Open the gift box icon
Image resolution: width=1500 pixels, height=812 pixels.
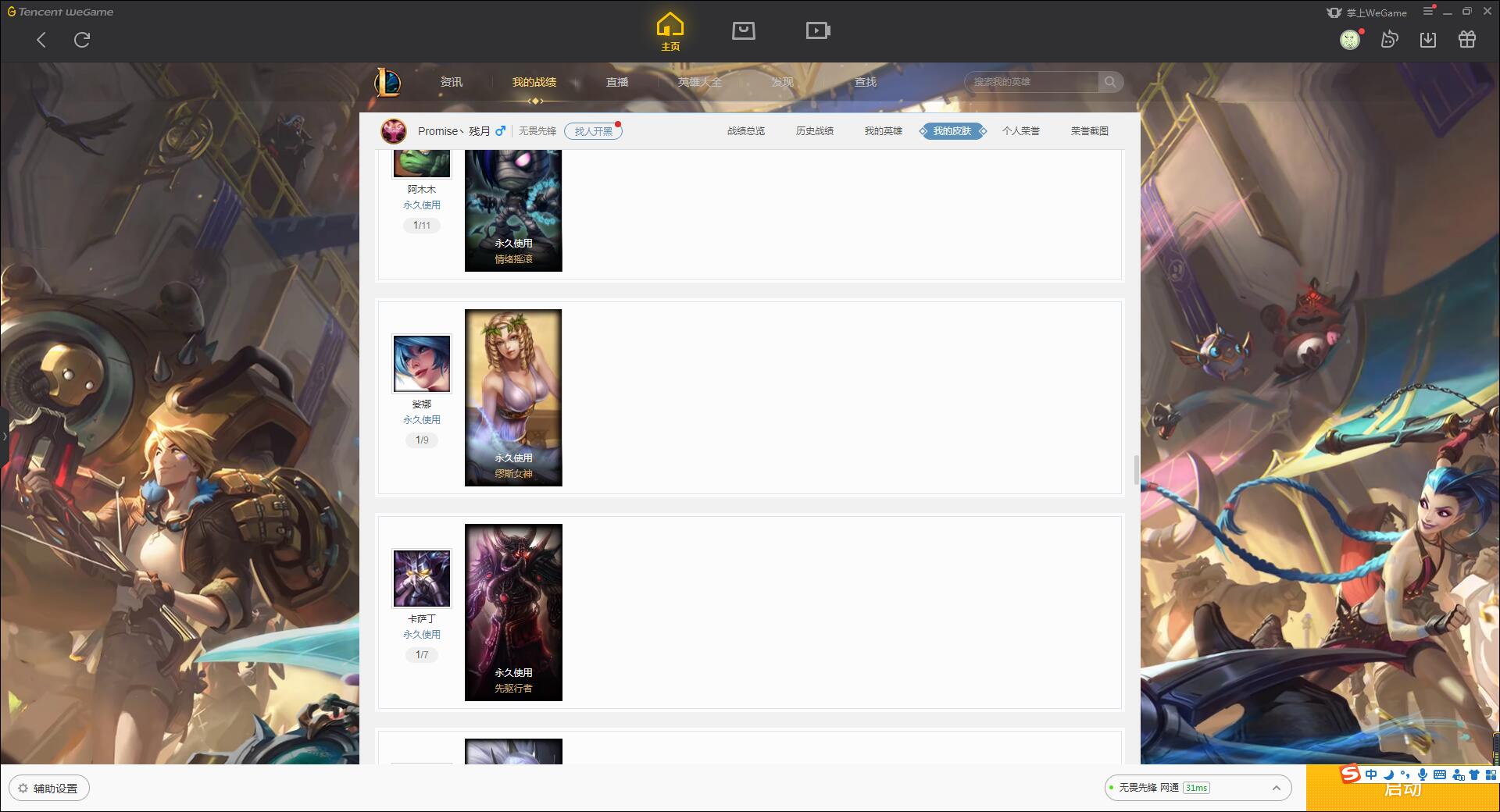[x=1467, y=39]
